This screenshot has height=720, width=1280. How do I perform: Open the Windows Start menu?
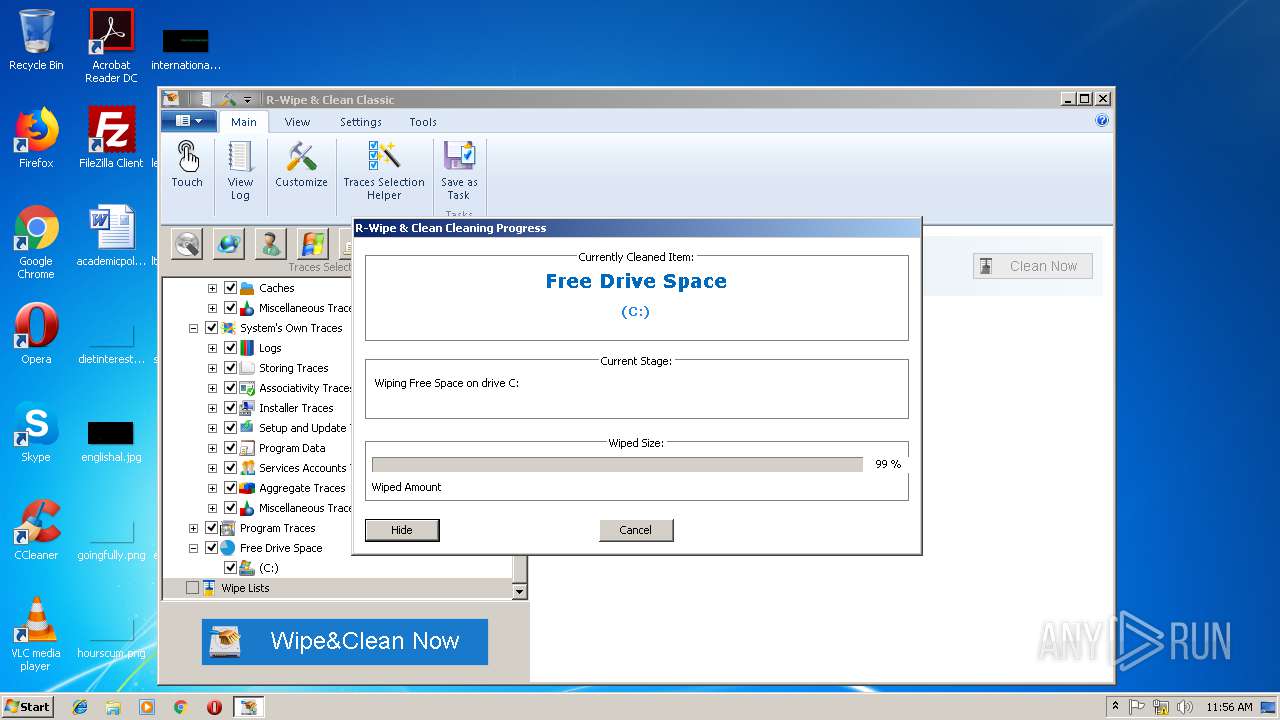coord(27,707)
